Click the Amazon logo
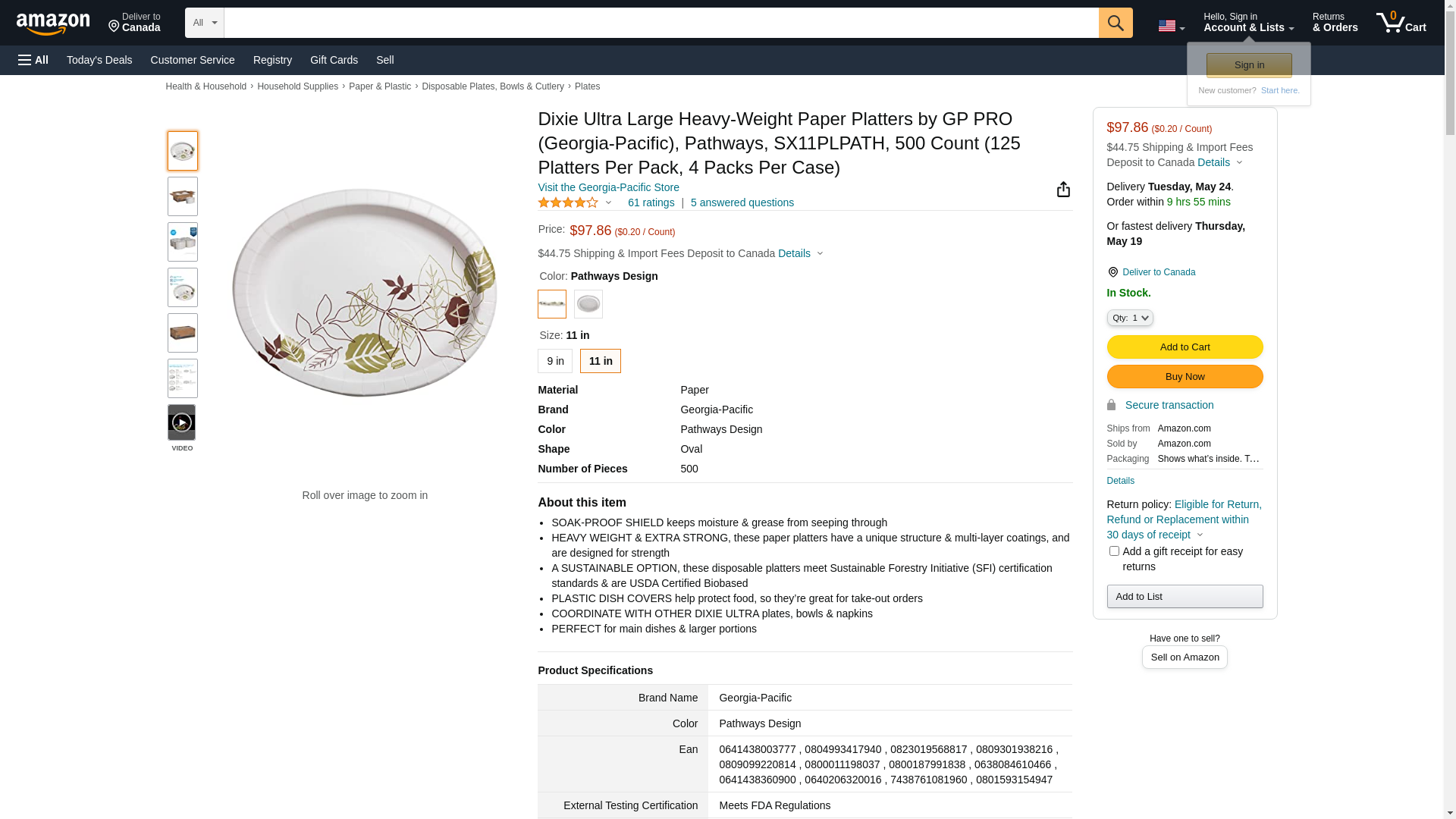This screenshot has height=819, width=1456. click(x=53, y=24)
